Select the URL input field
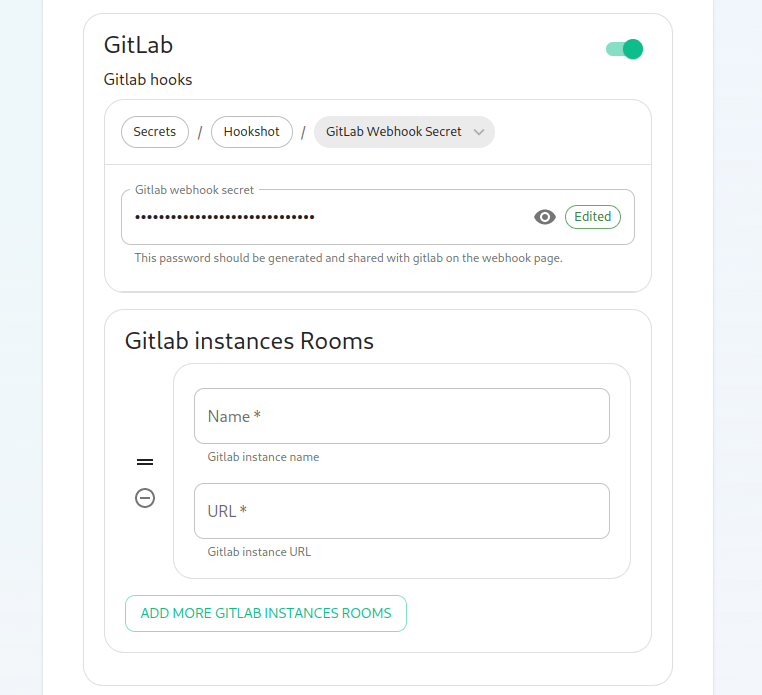The image size is (762, 695). [401, 511]
